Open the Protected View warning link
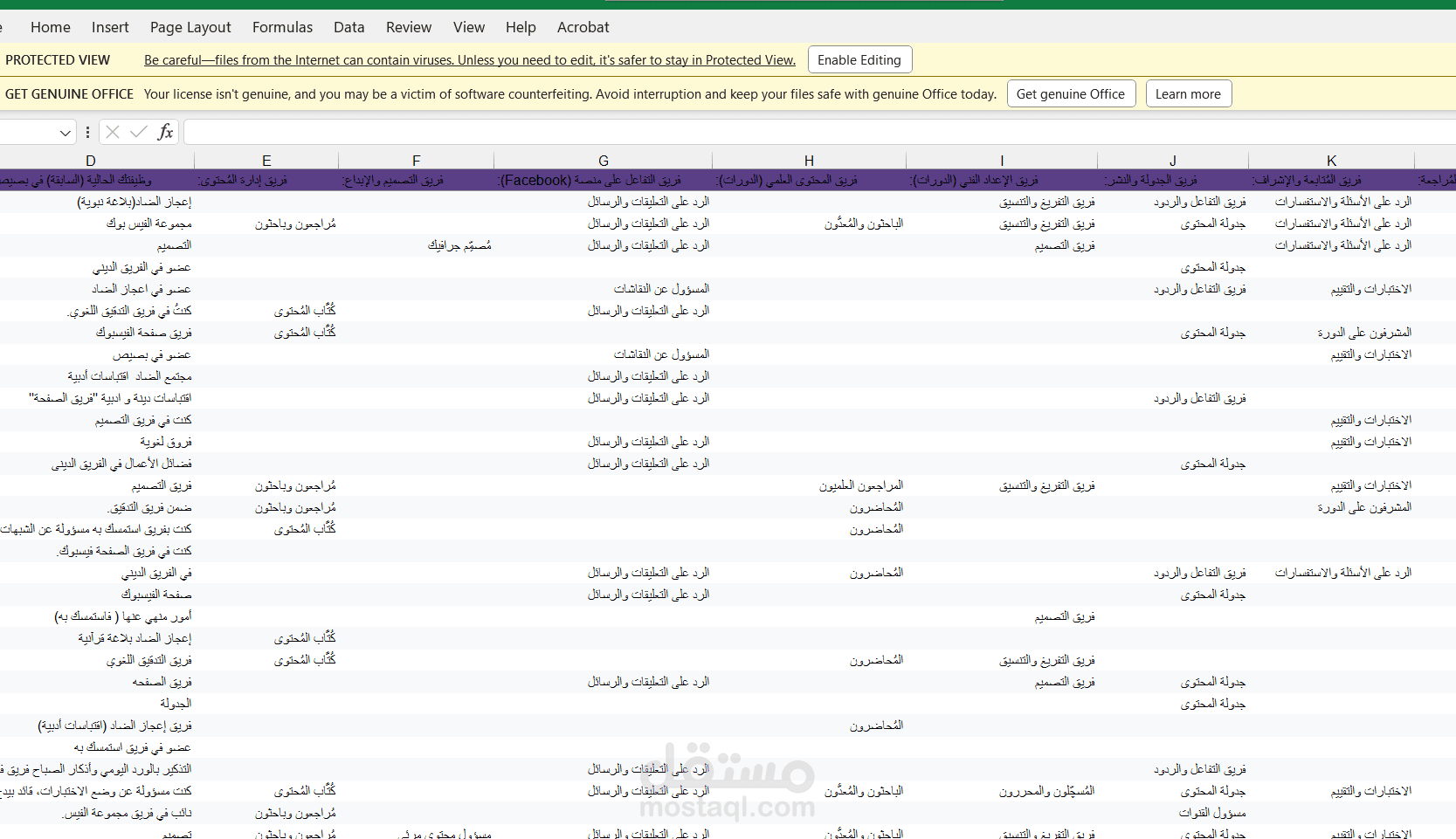The image size is (1456, 839). pyautogui.click(x=470, y=59)
